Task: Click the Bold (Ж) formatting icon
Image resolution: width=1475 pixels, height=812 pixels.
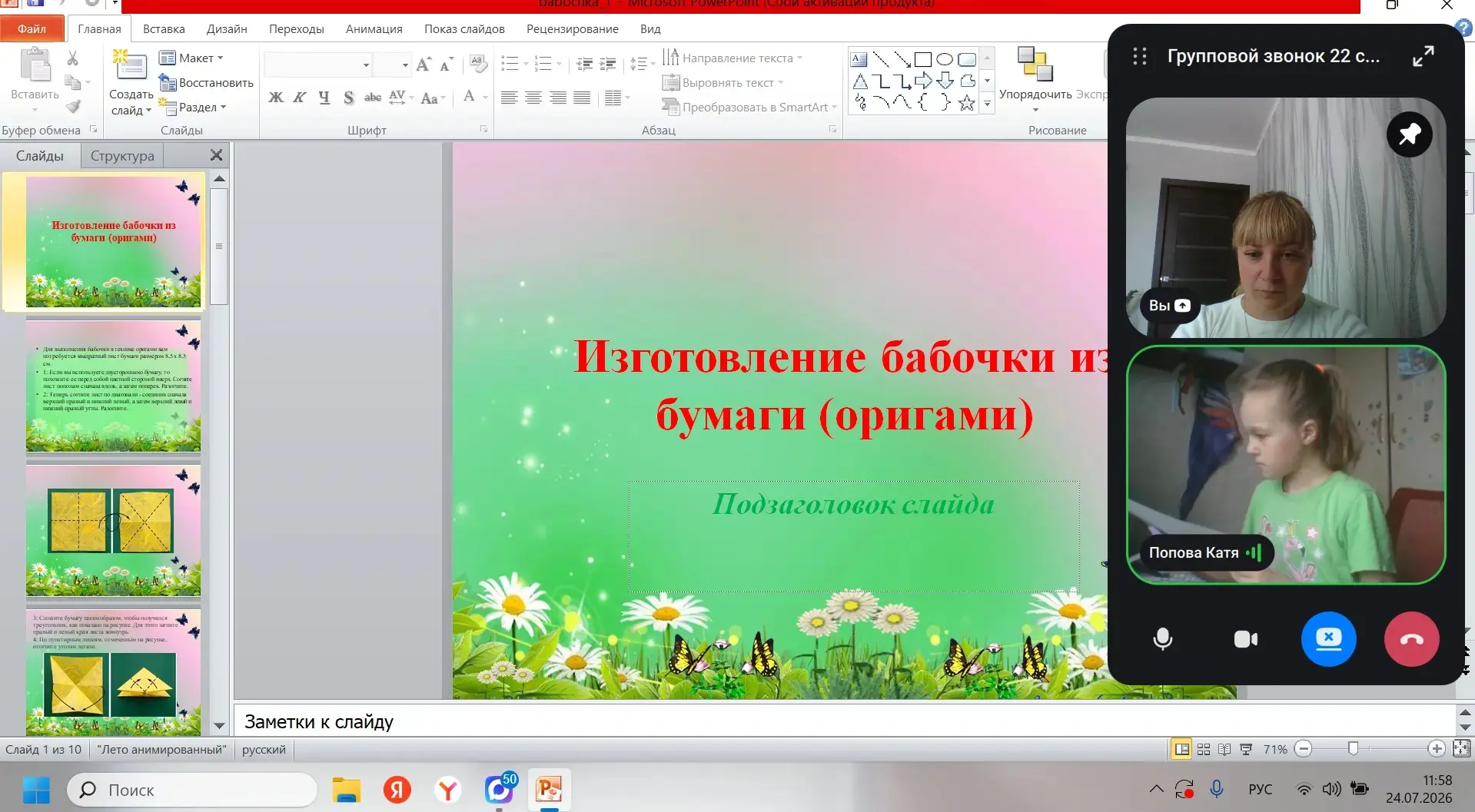Action: [x=276, y=98]
